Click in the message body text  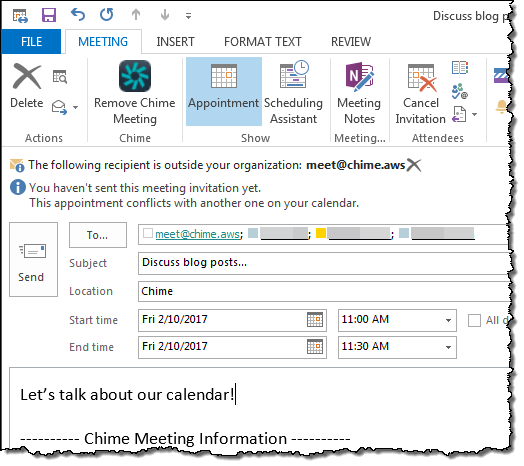(x=127, y=395)
